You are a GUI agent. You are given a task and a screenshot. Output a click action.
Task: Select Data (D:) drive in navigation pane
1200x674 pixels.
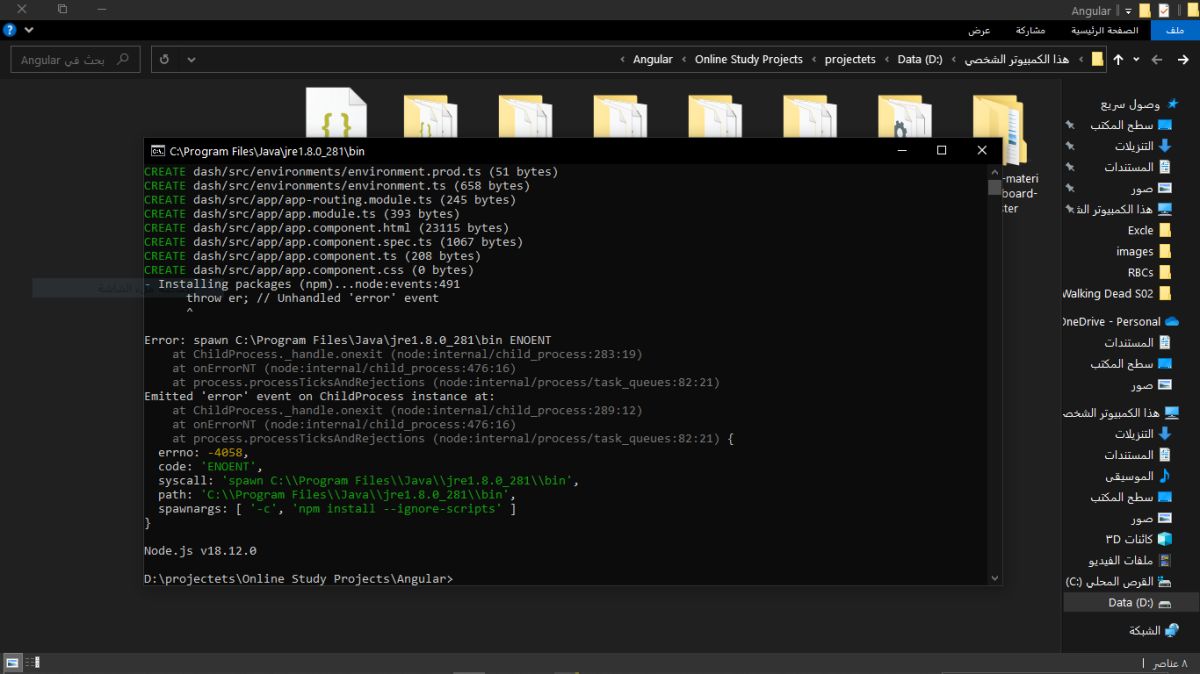[1131, 603]
